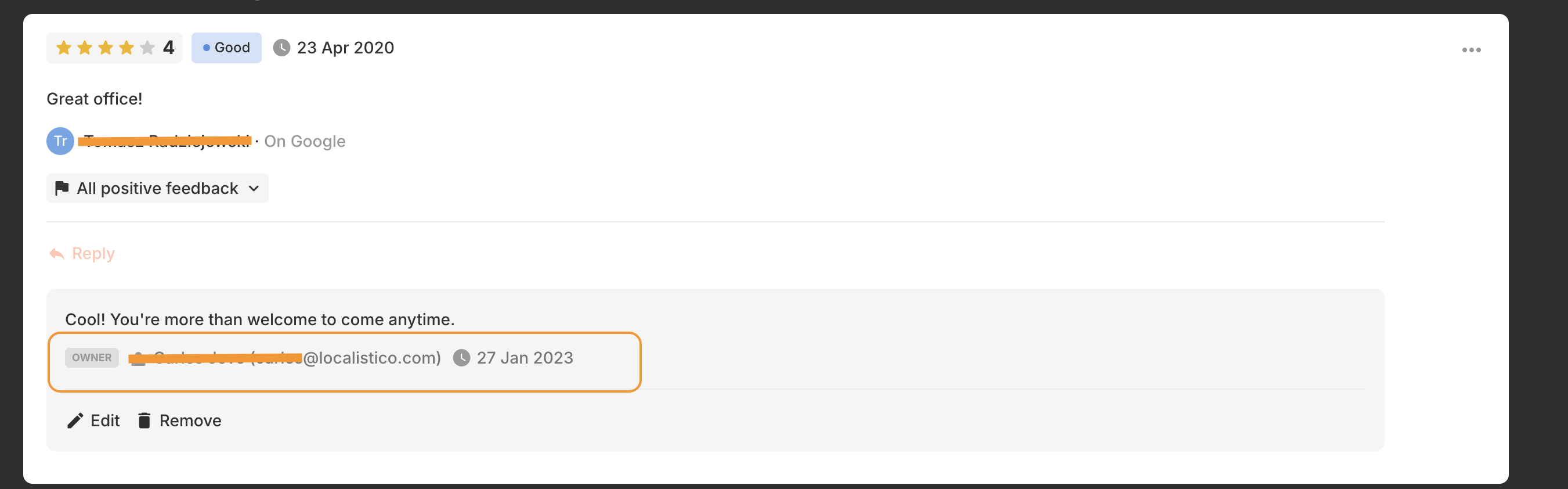
Task: Click the Reply link under the review
Action: click(x=93, y=253)
